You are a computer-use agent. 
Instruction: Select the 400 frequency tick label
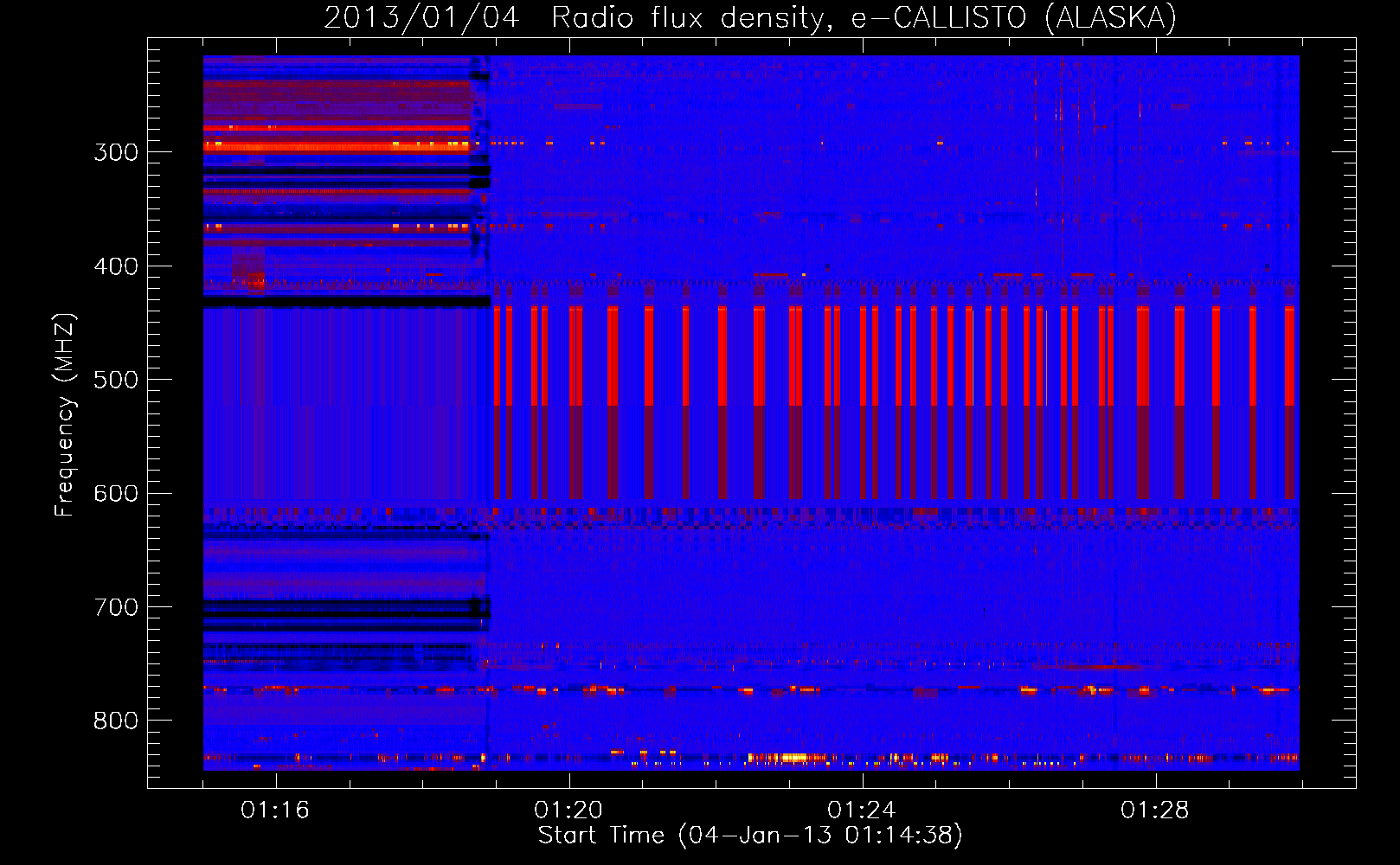116,266
